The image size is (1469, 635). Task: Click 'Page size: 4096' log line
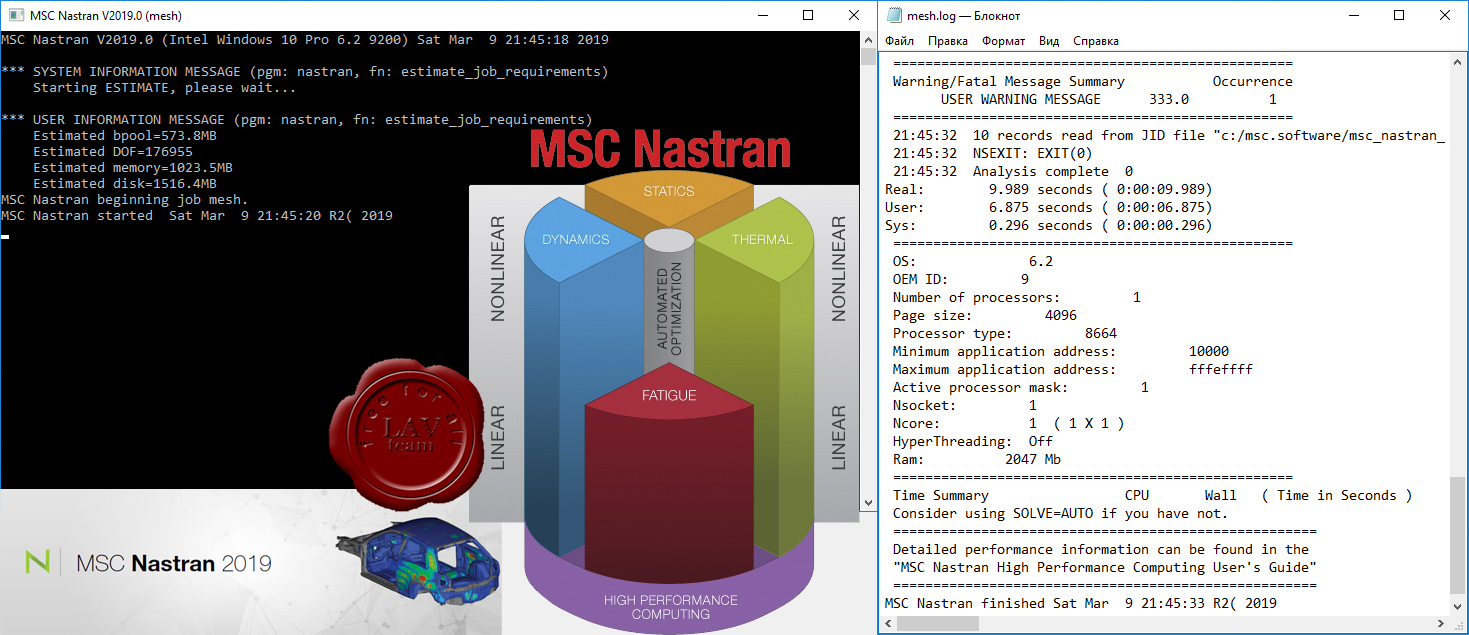985,315
